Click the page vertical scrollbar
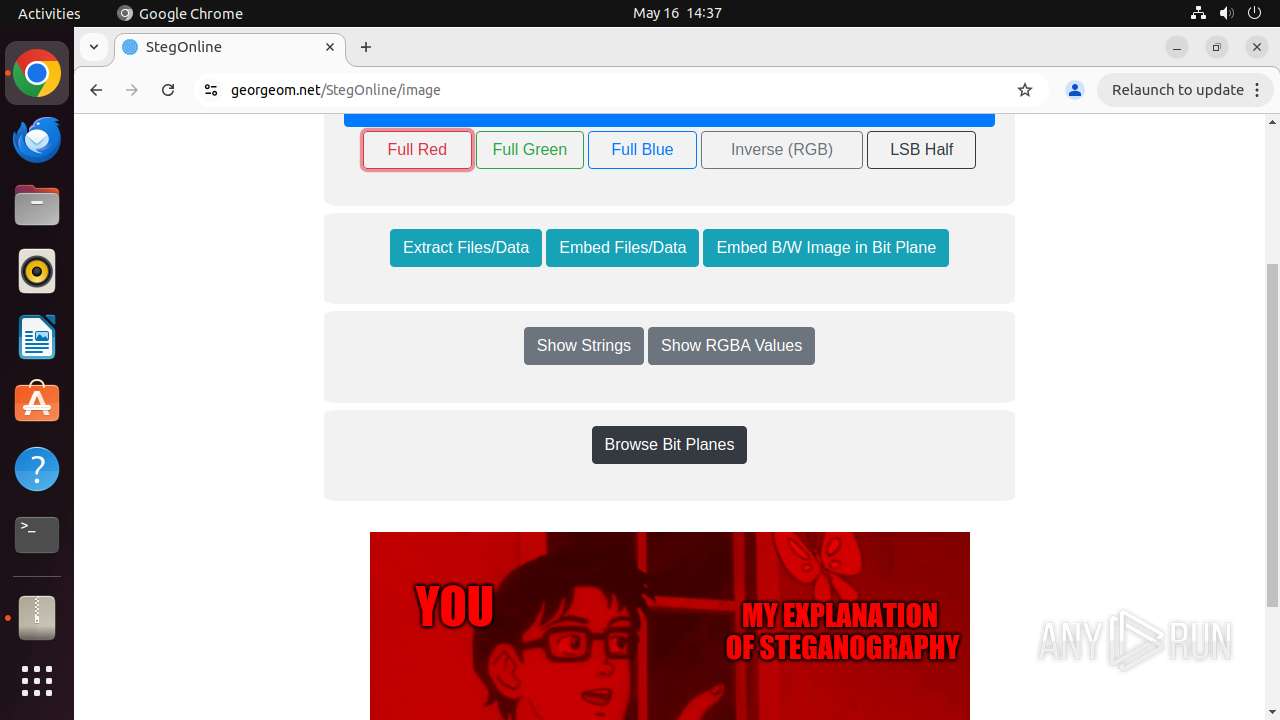This screenshot has width=1280, height=720. 1272,435
